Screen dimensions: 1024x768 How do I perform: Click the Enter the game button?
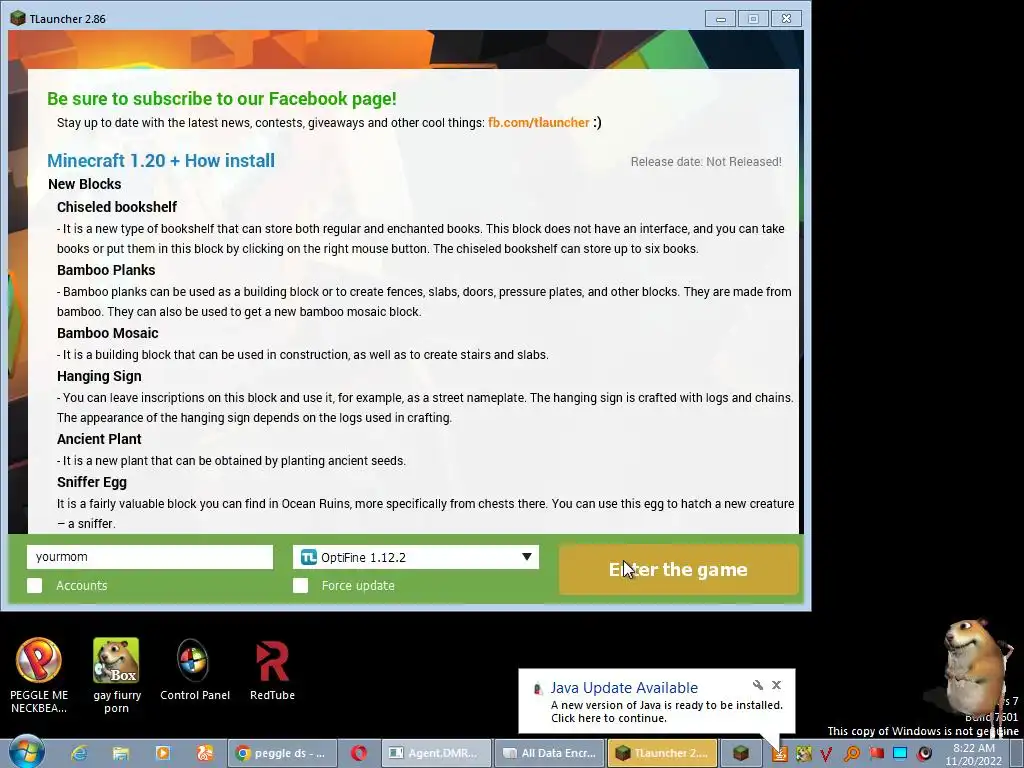point(679,569)
